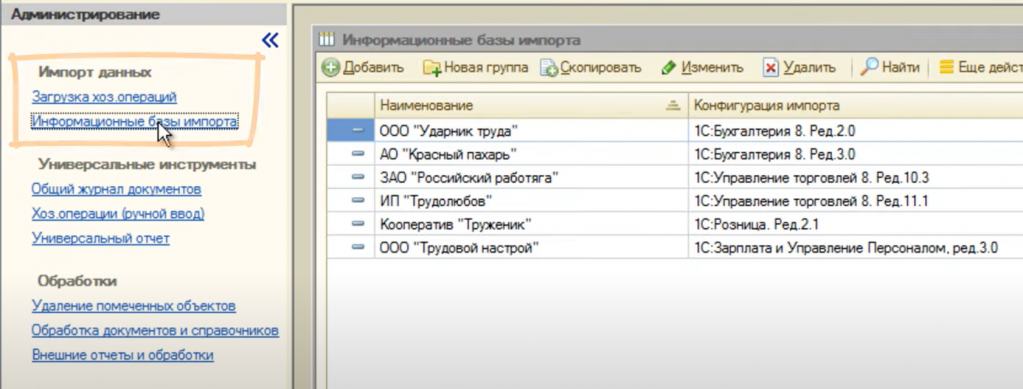Click the Добавить button label
Image resolution: width=1023 pixels, height=389 pixels.
pyautogui.click(x=373, y=68)
